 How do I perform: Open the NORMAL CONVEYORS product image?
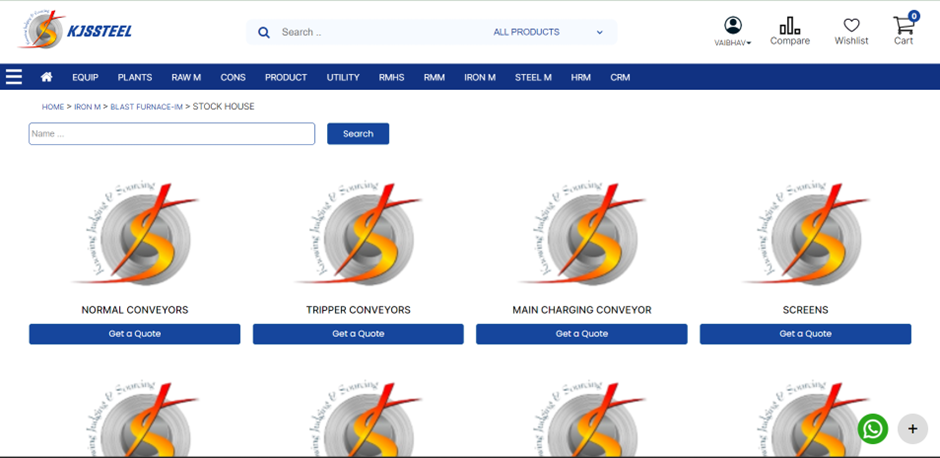pos(135,233)
